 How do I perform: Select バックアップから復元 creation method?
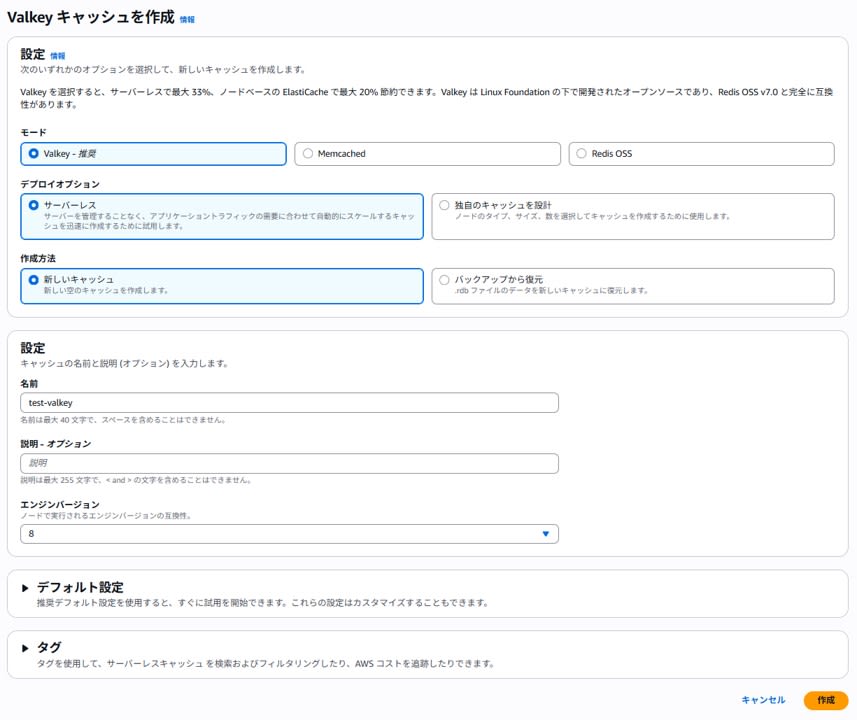[633, 286]
